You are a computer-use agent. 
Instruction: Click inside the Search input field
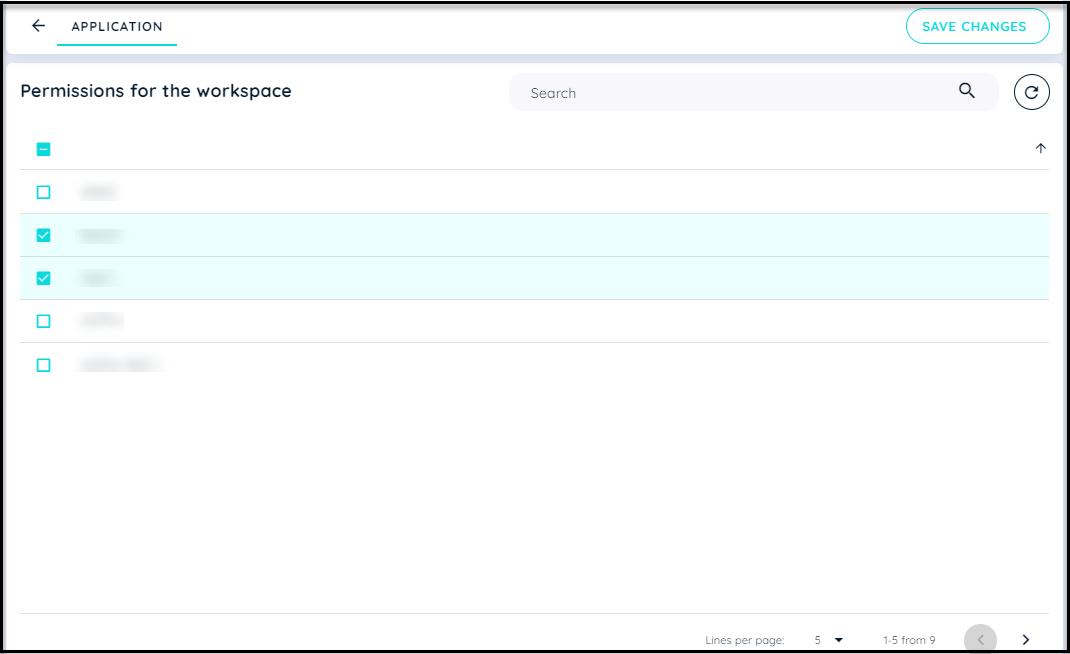[700, 91]
